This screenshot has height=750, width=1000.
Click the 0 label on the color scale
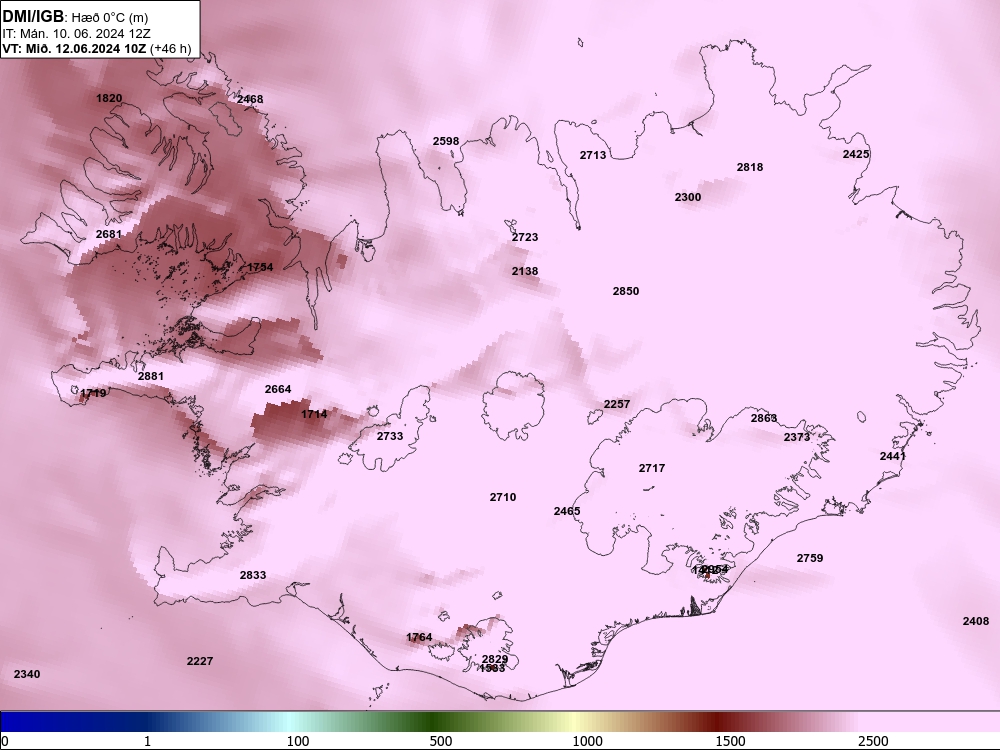coord(6,741)
